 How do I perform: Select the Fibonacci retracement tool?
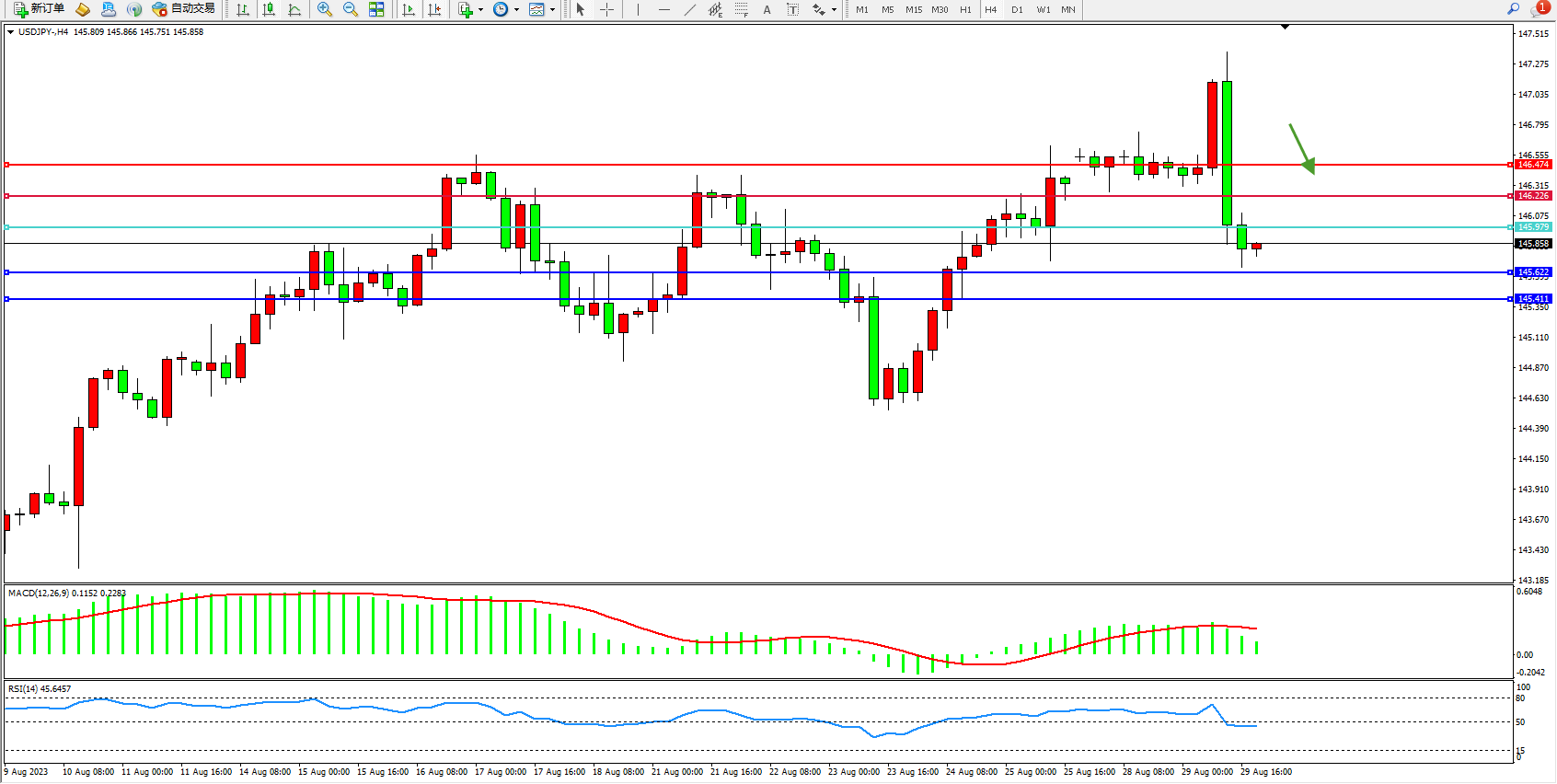click(x=741, y=9)
